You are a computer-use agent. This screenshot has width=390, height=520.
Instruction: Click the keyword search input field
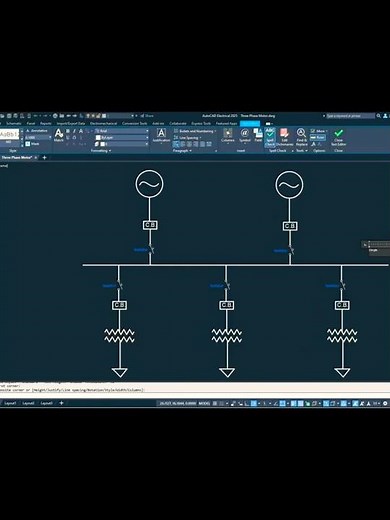[350, 116]
